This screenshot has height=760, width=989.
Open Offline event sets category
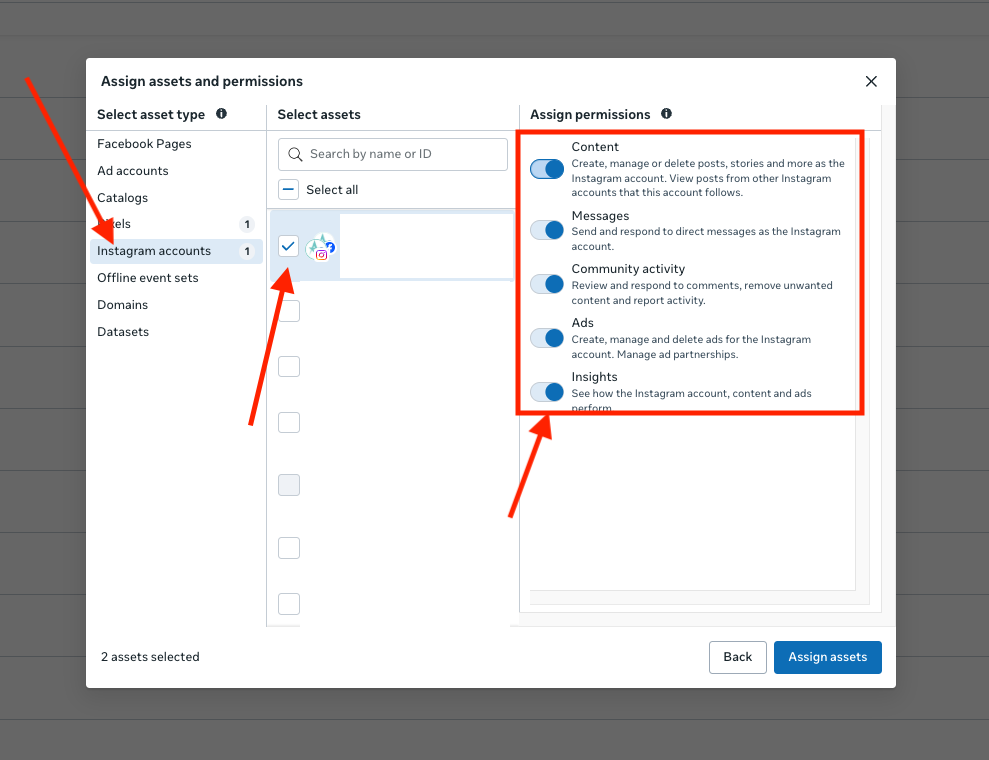coord(148,278)
